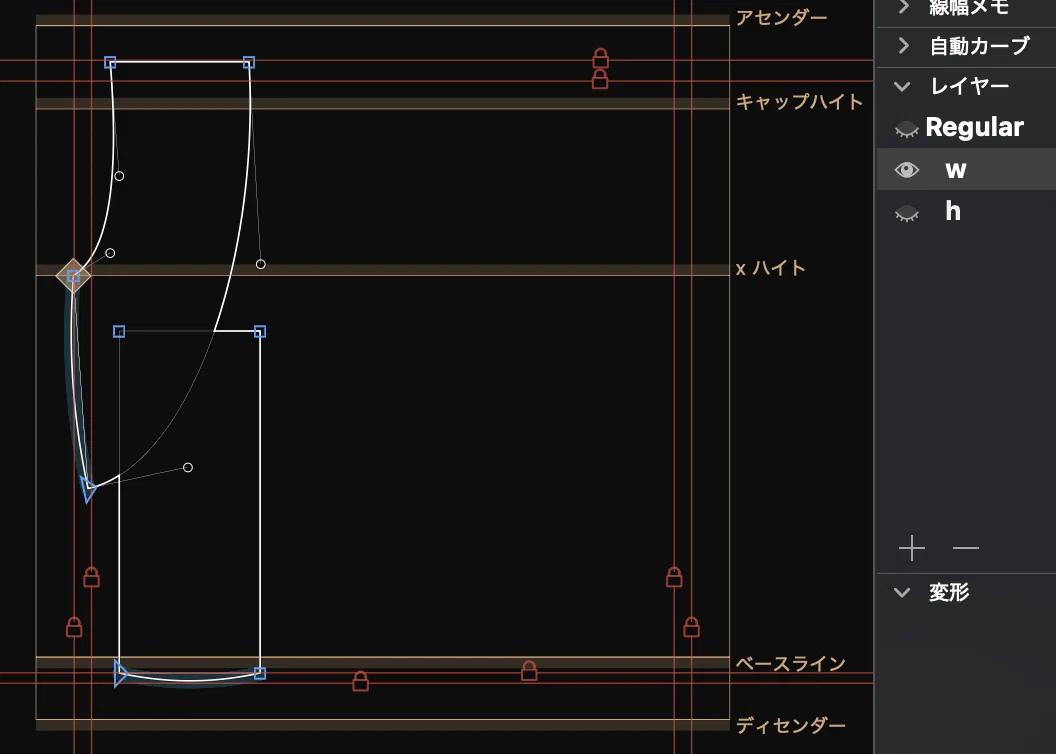Show the Regular layer via its eye icon
This screenshot has height=754, width=1056.
coord(906,129)
